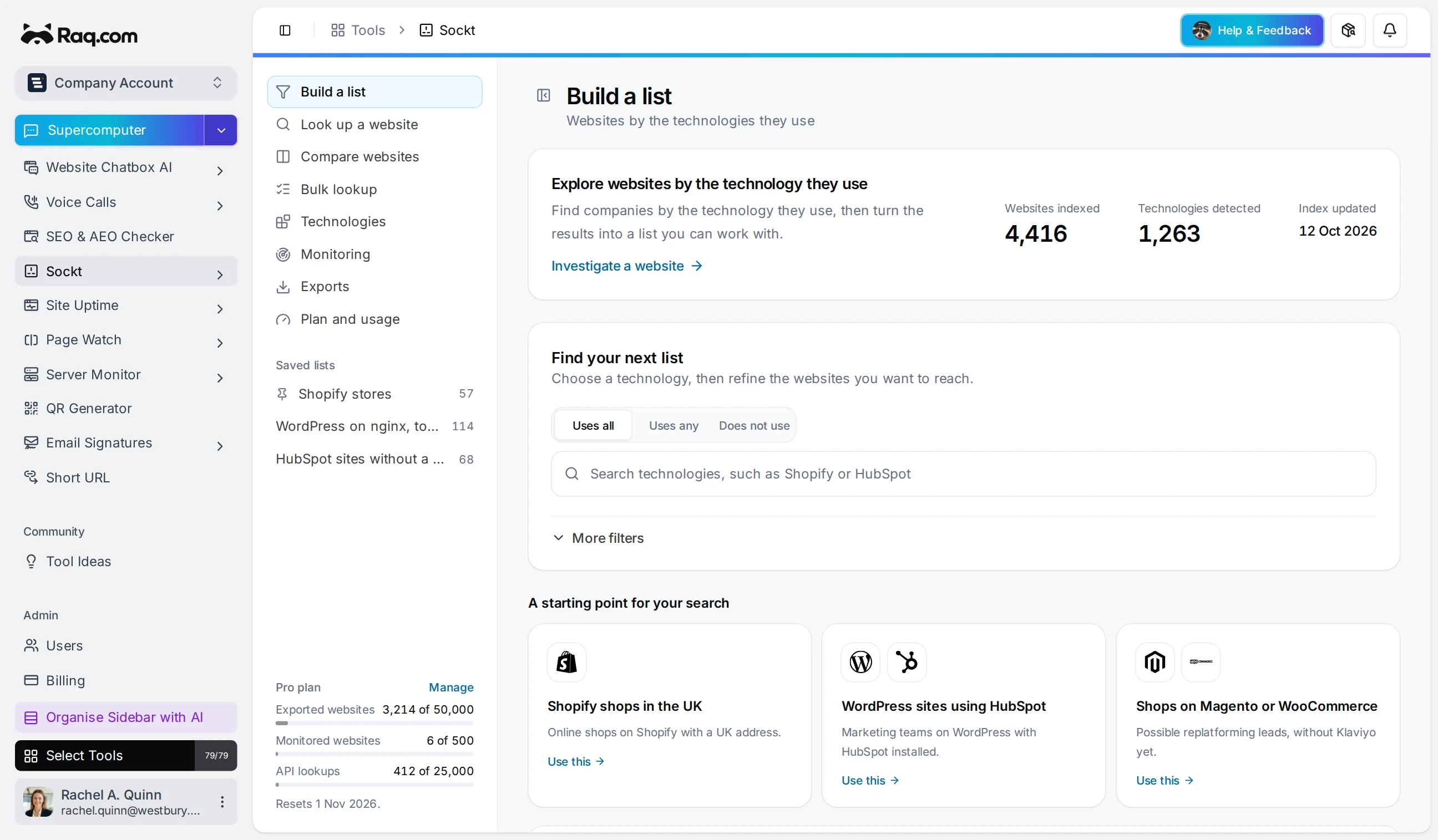Click the WordPress logo icon
The width and height of the screenshot is (1438, 840).
click(x=860, y=662)
